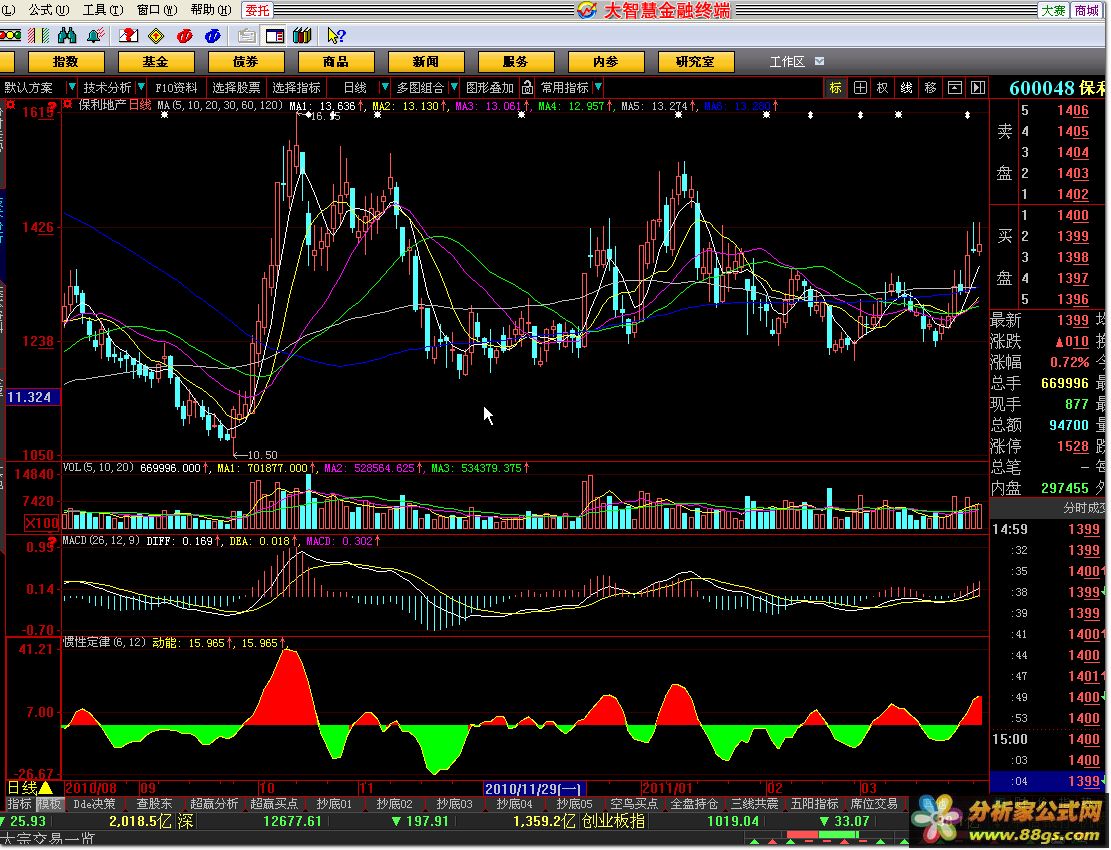
Task: Open the books library icon
Action: pyautogui.click(x=303, y=35)
